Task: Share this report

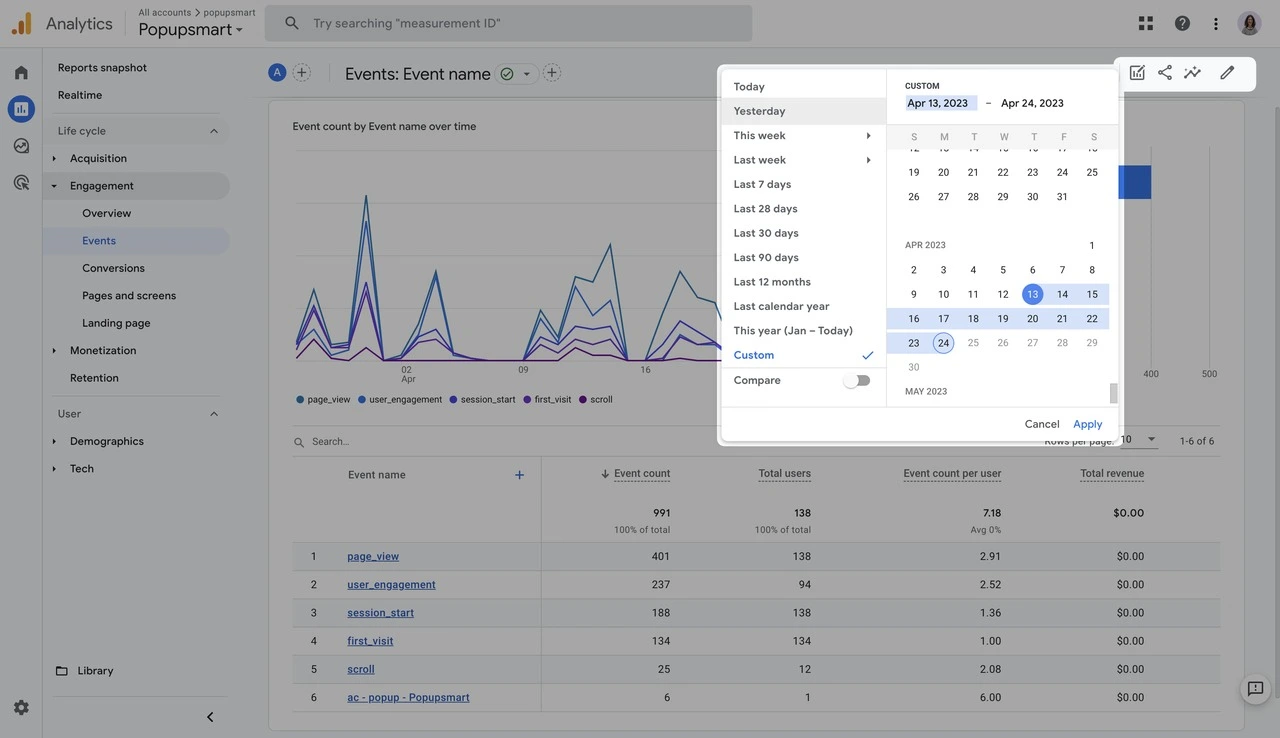Action: click(x=1165, y=72)
